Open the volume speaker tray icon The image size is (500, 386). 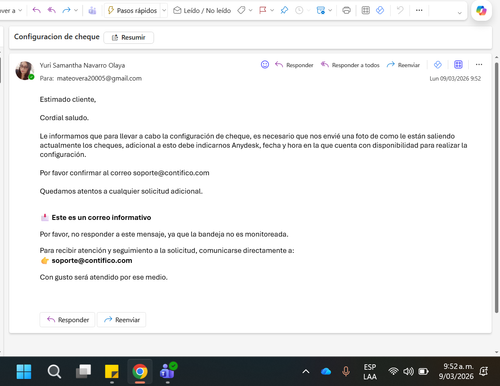[x=408, y=371]
